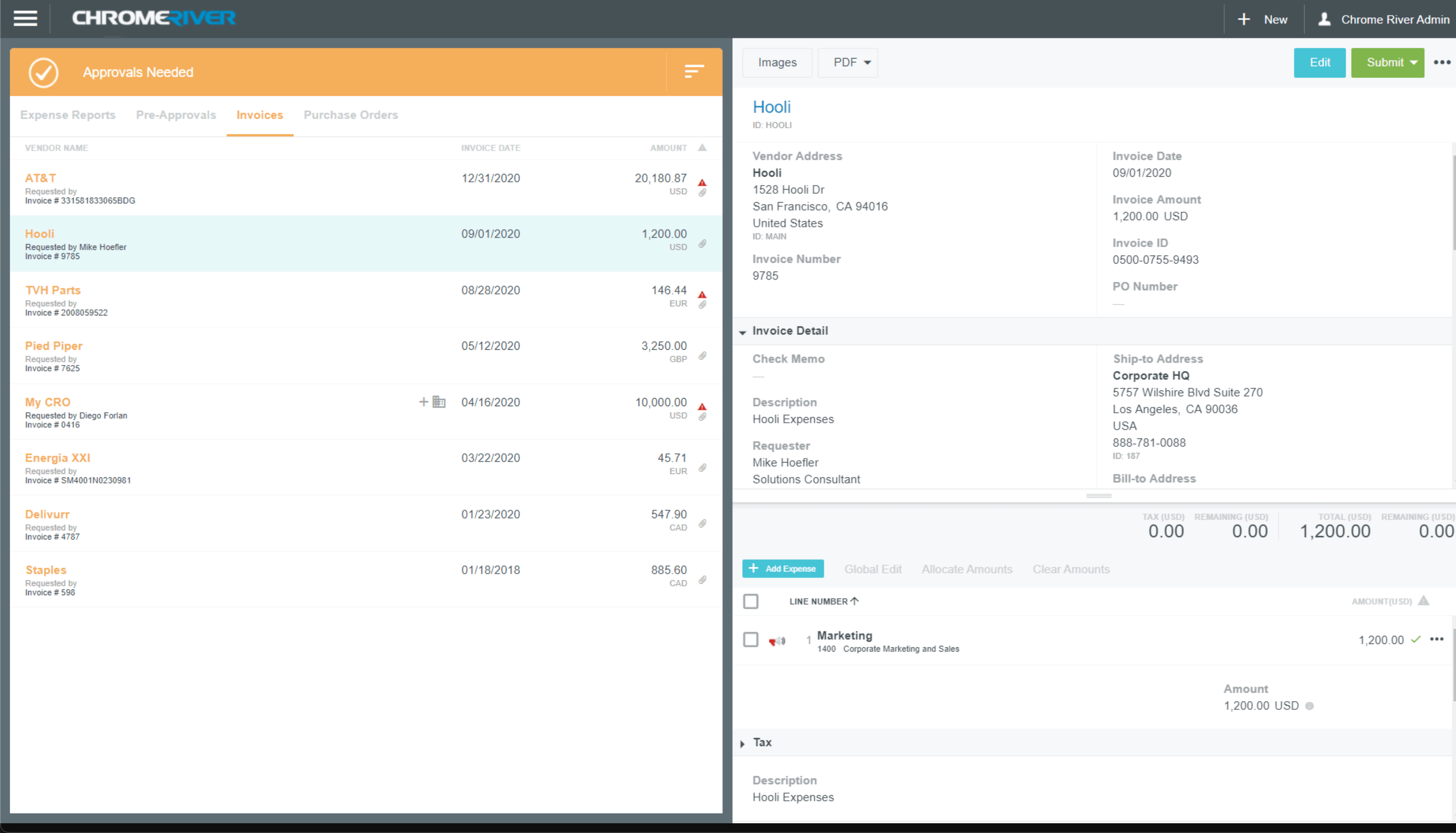Click the paperclip on TVH Parts row

702,305
